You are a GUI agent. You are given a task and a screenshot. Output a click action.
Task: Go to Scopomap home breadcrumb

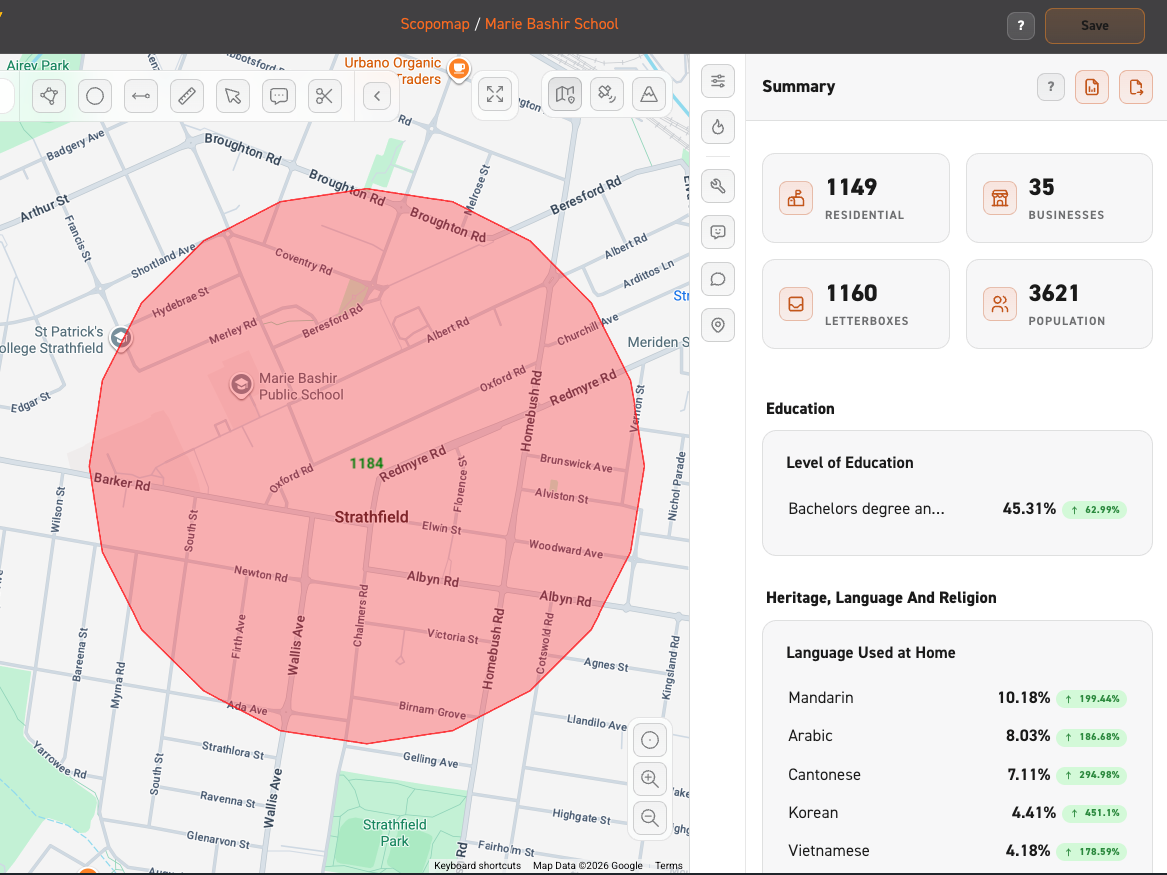pos(435,24)
